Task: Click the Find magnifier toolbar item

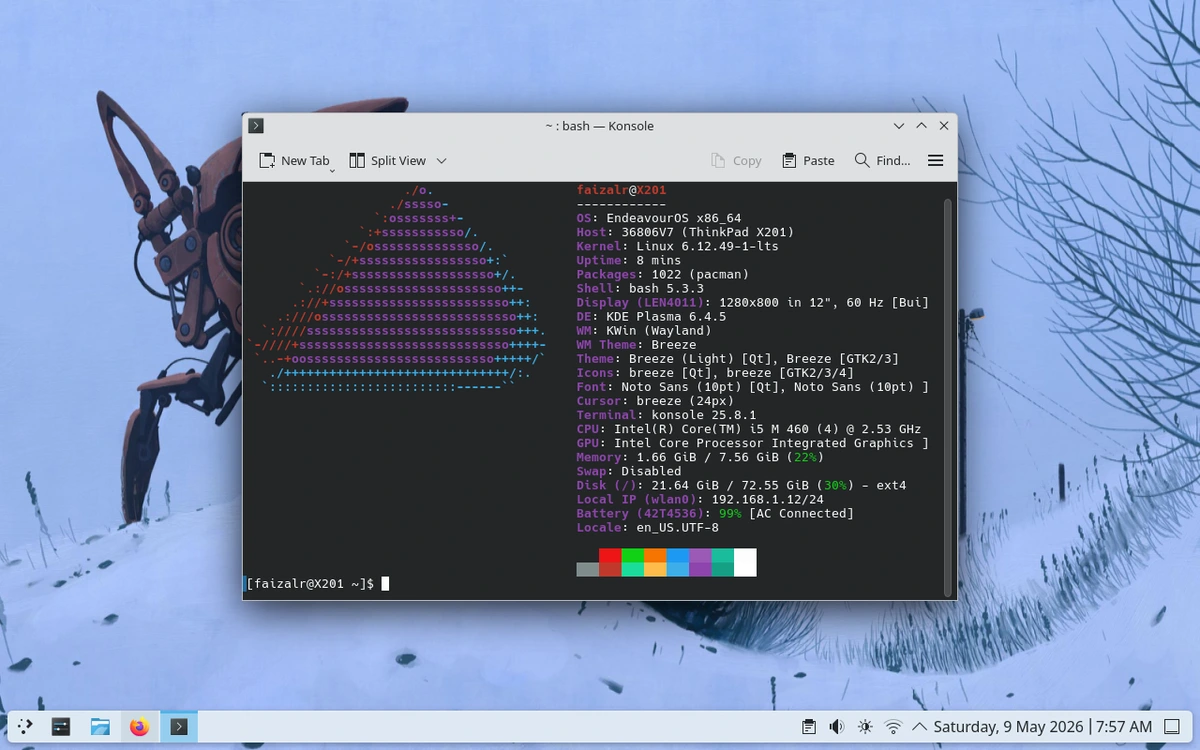Action: pyautogui.click(x=882, y=160)
